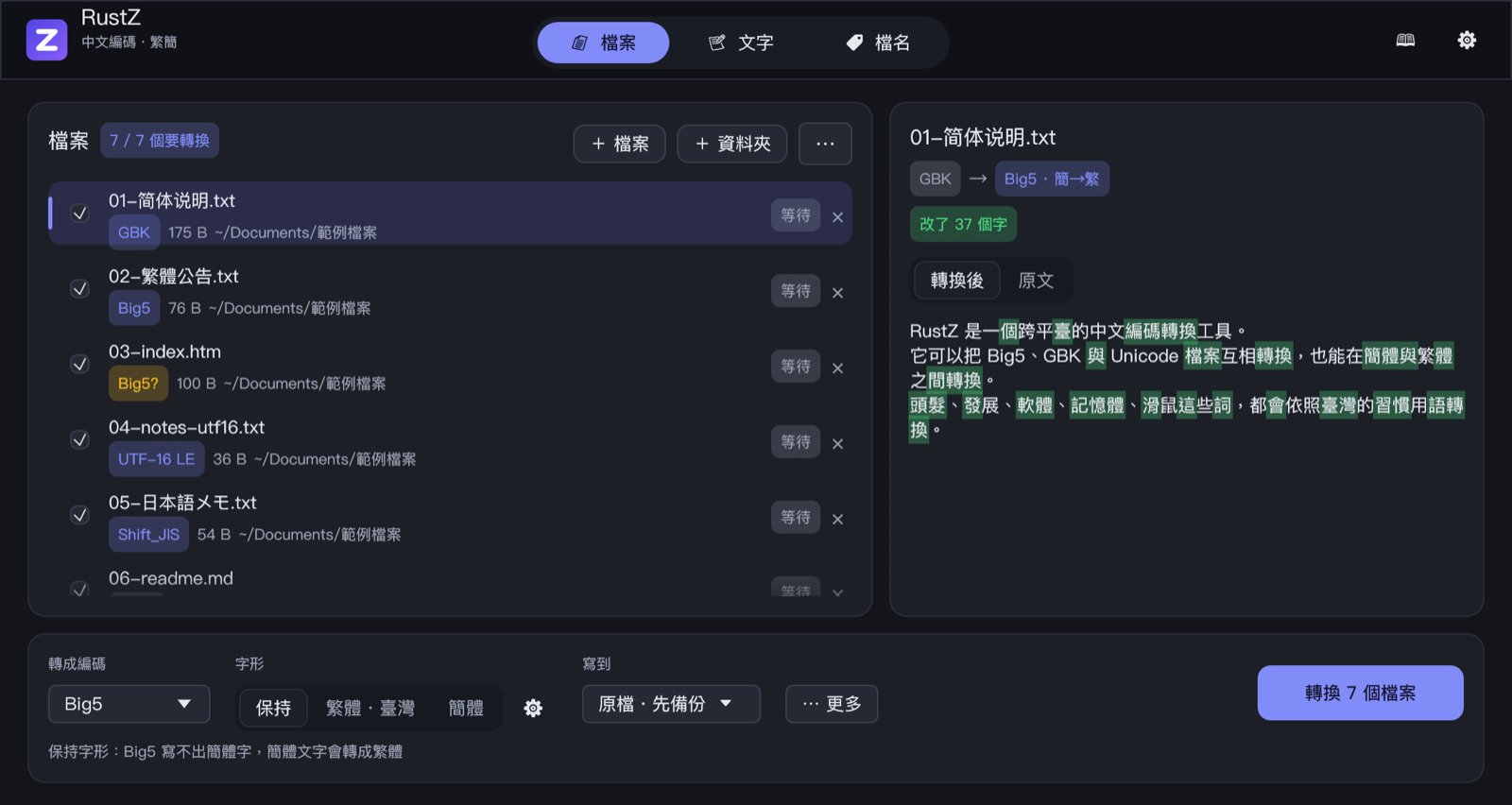Click the Shift_JIS encoding badge
1512x805 pixels.
coord(148,535)
